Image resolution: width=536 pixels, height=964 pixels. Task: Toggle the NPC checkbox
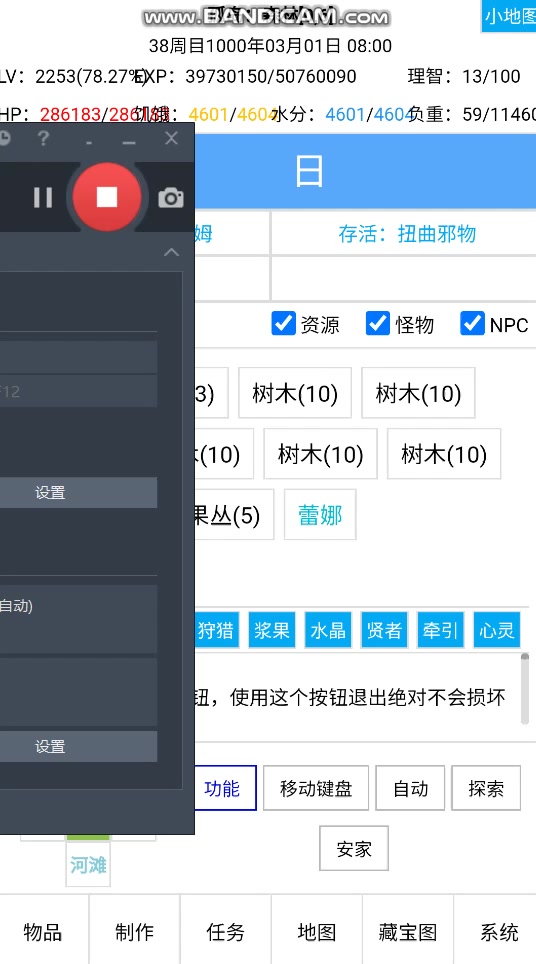pyautogui.click(x=472, y=323)
